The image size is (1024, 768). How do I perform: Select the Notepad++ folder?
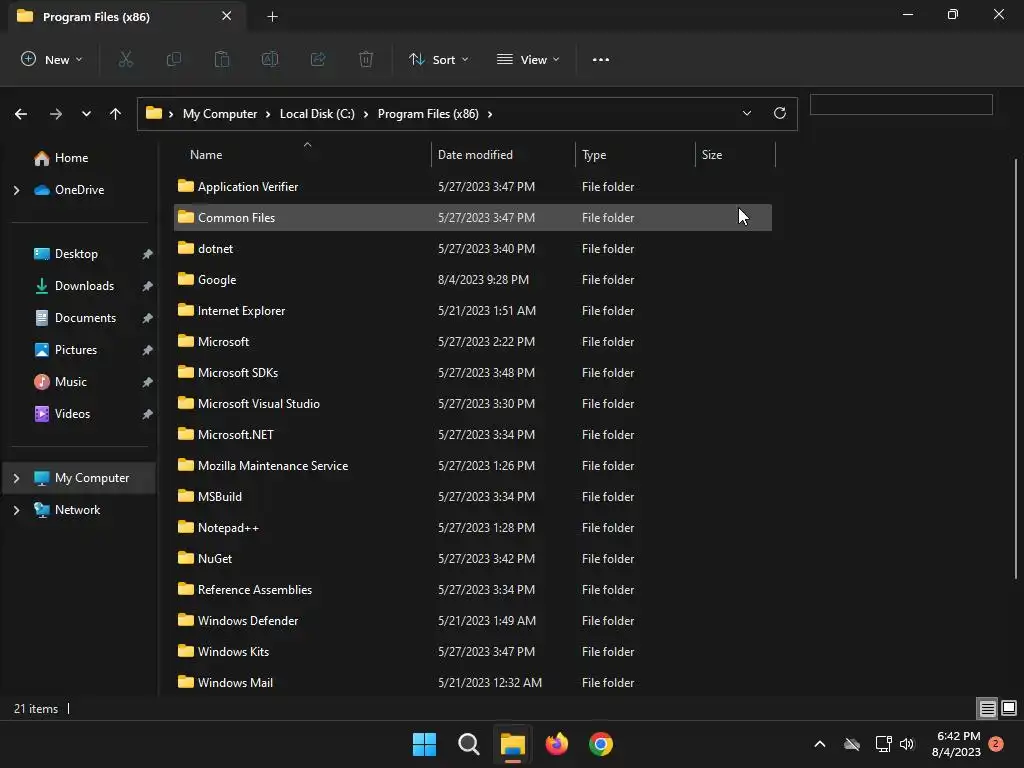pos(473,528)
